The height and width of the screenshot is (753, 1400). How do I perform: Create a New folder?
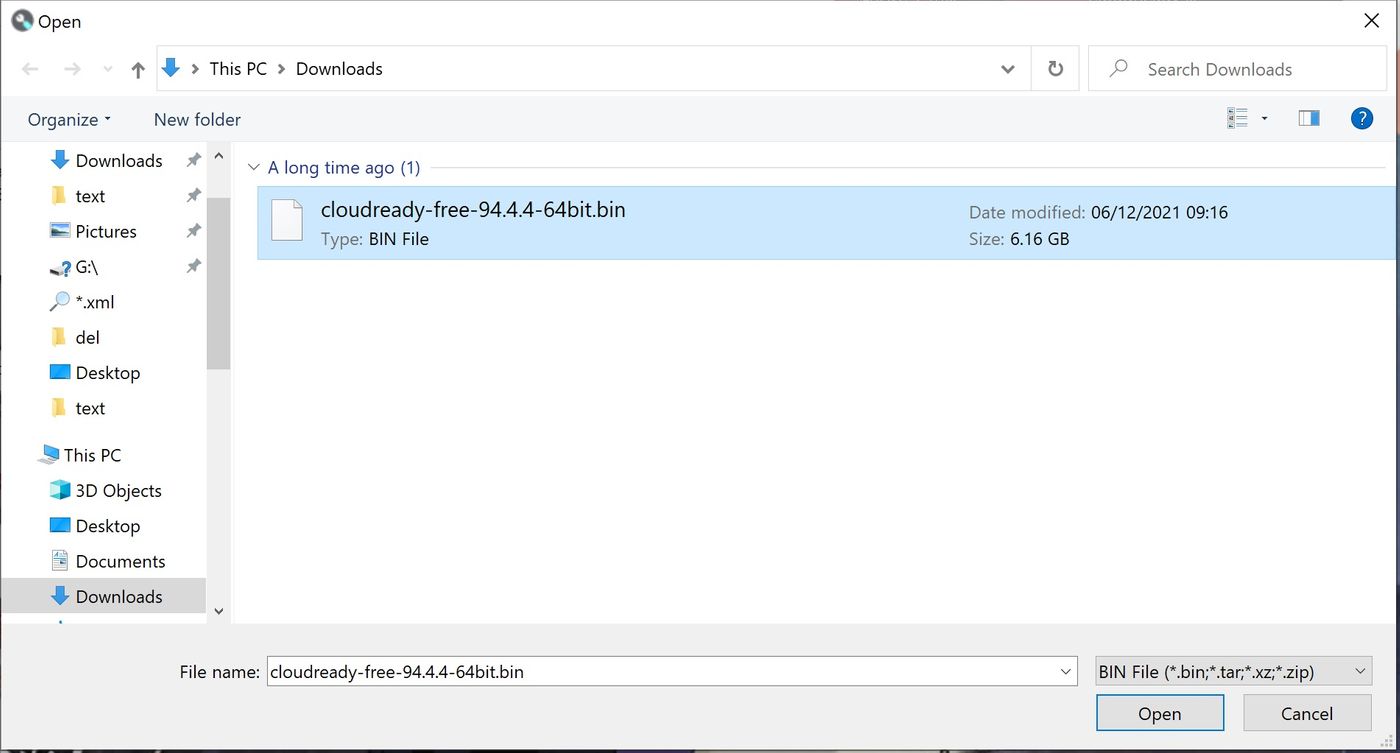(x=197, y=120)
